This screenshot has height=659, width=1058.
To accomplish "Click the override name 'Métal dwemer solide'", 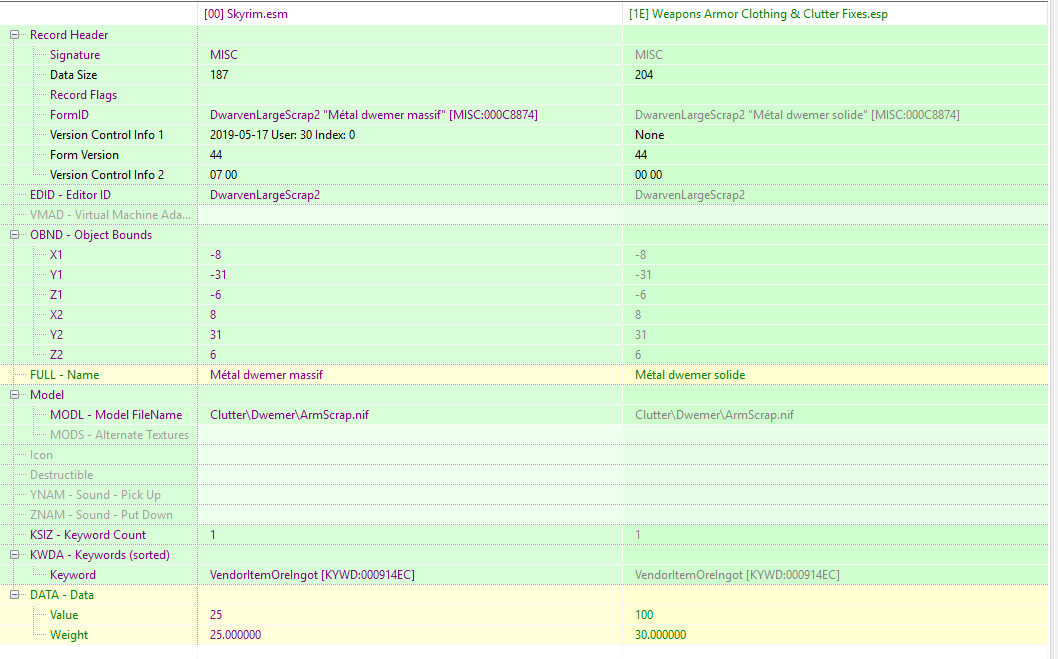I will click(x=690, y=375).
